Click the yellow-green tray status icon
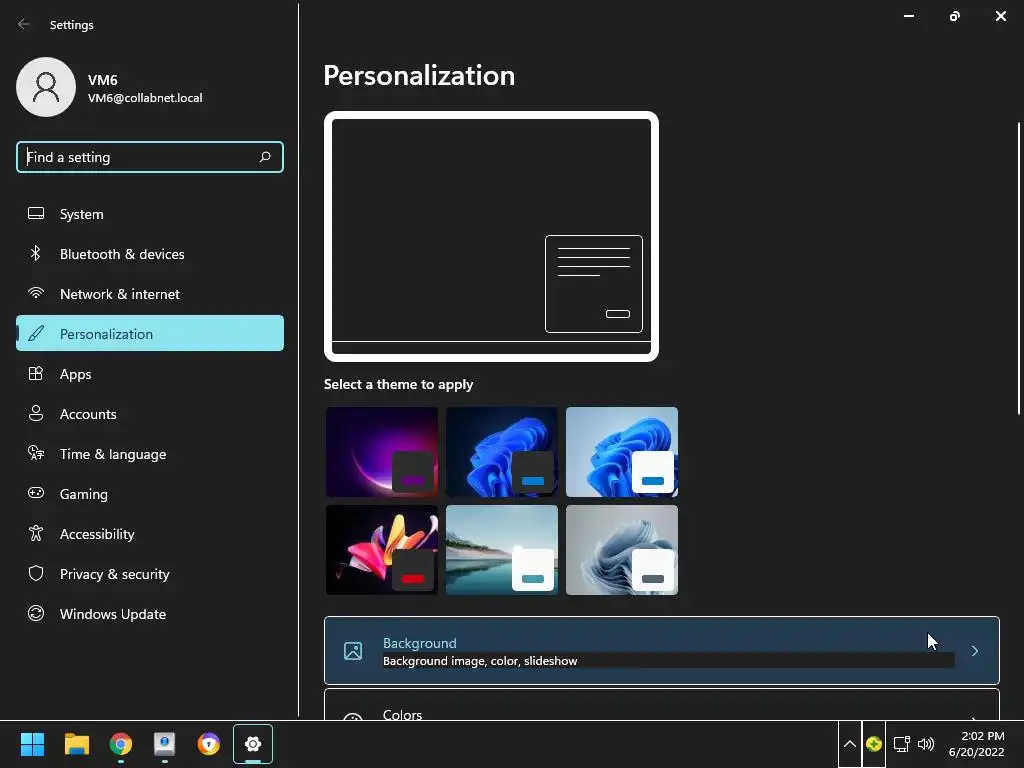 click(x=874, y=744)
